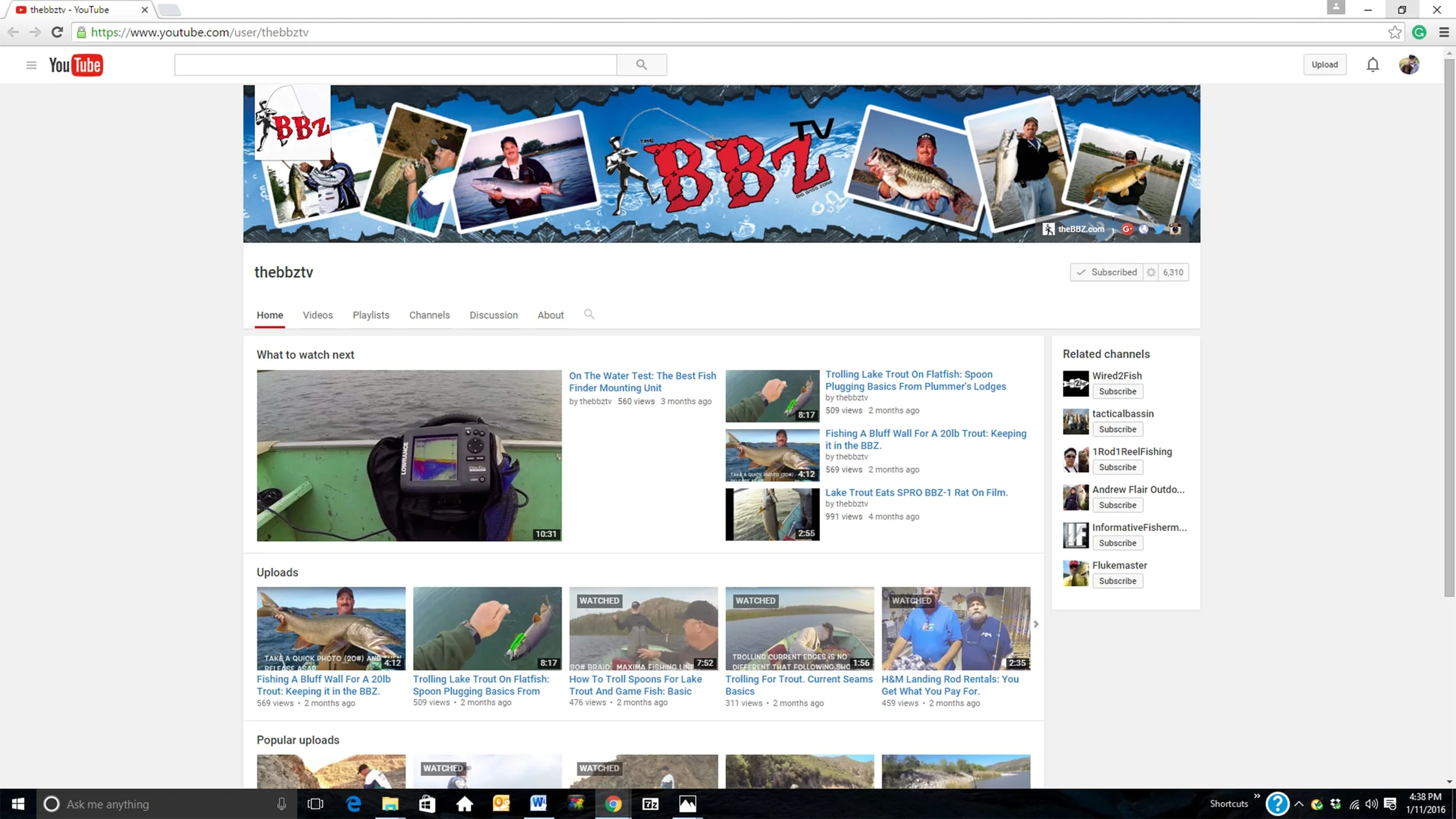The height and width of the screenshot is (819, 1456).
Task: Open the Windows Start menu
Action: pos(18,804)
